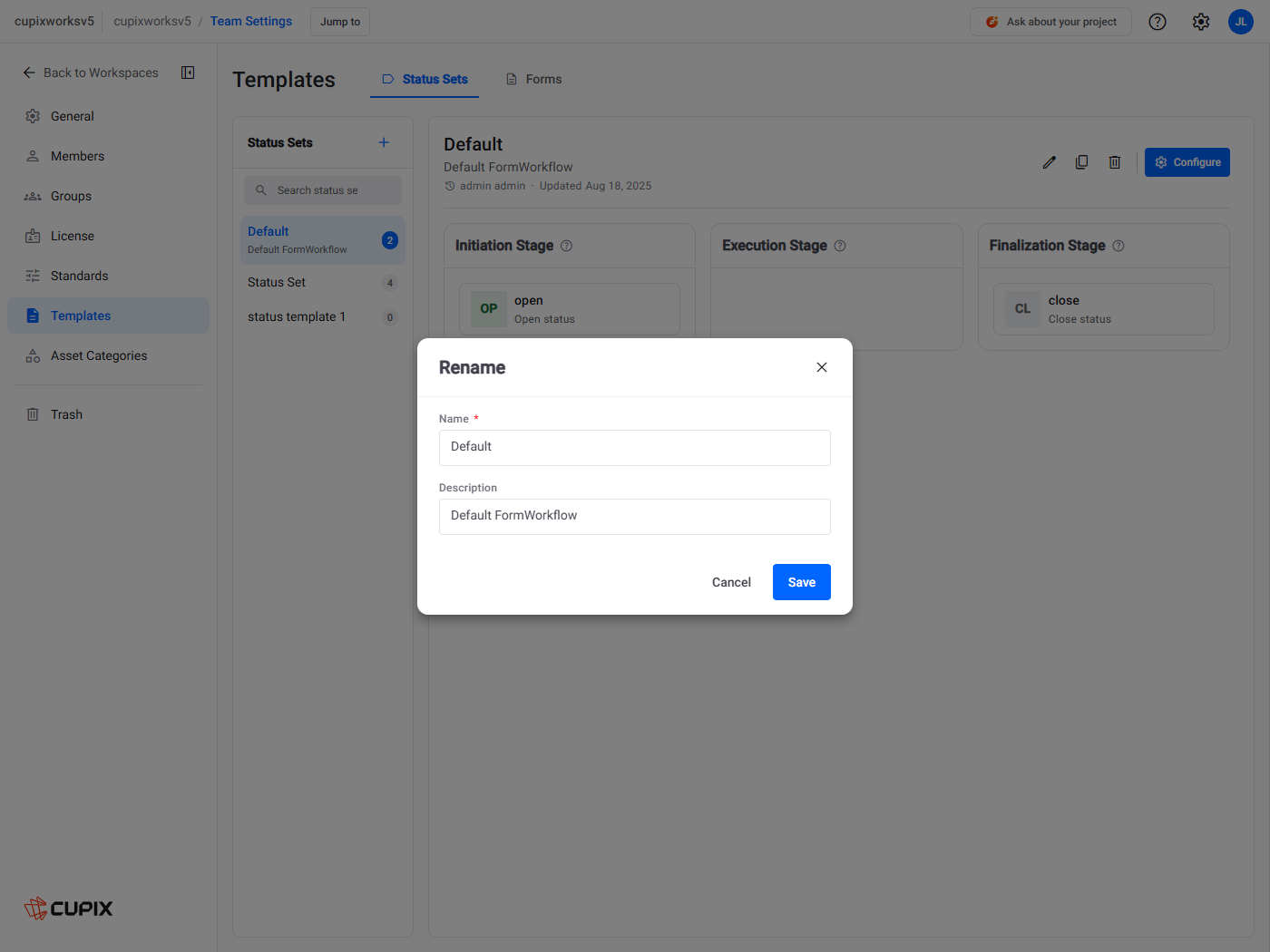Screen dimensions: 1270x952
Task: Select 'status template 1' in list
Action: click(x=323, y=317)
